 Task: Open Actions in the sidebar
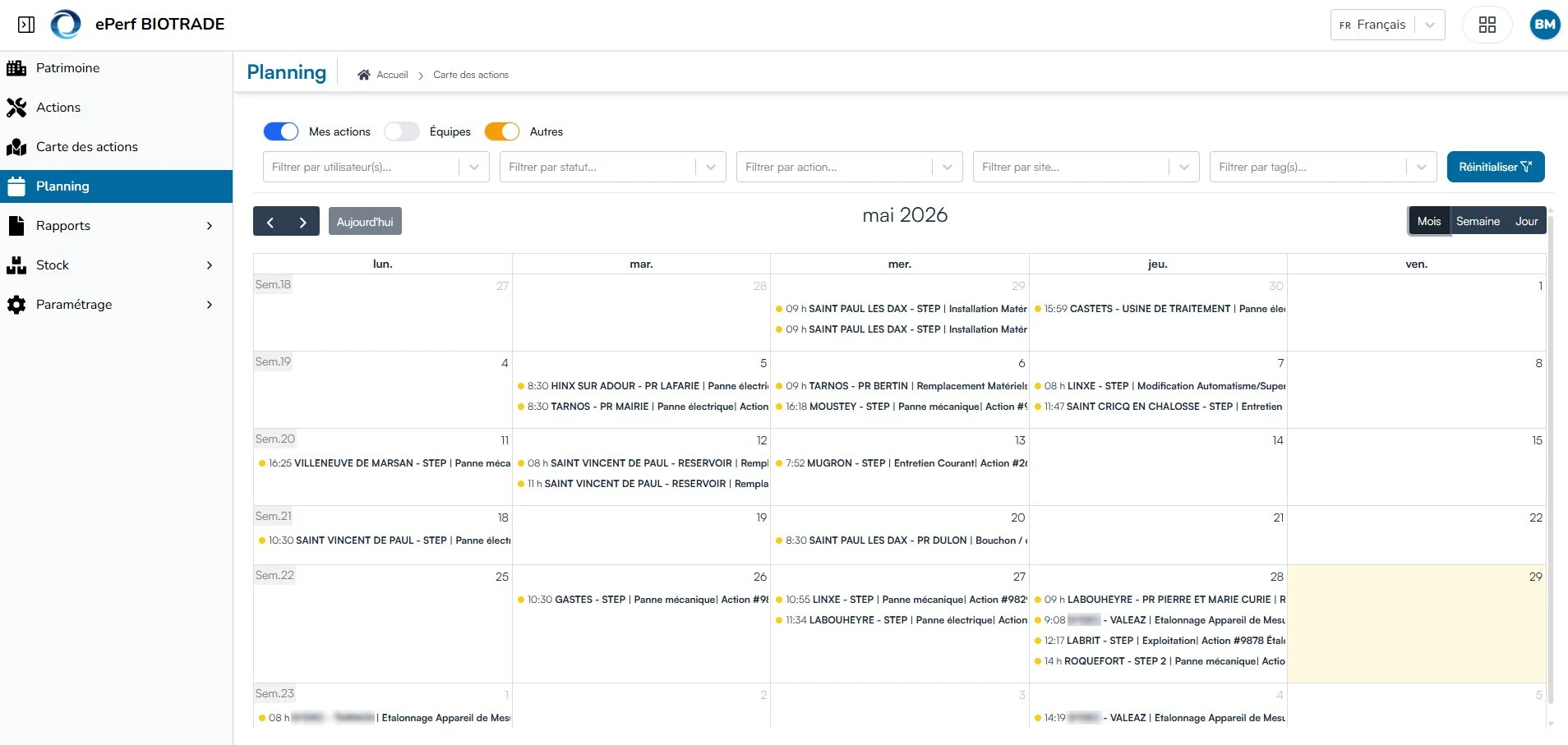[x=116, y=108]
